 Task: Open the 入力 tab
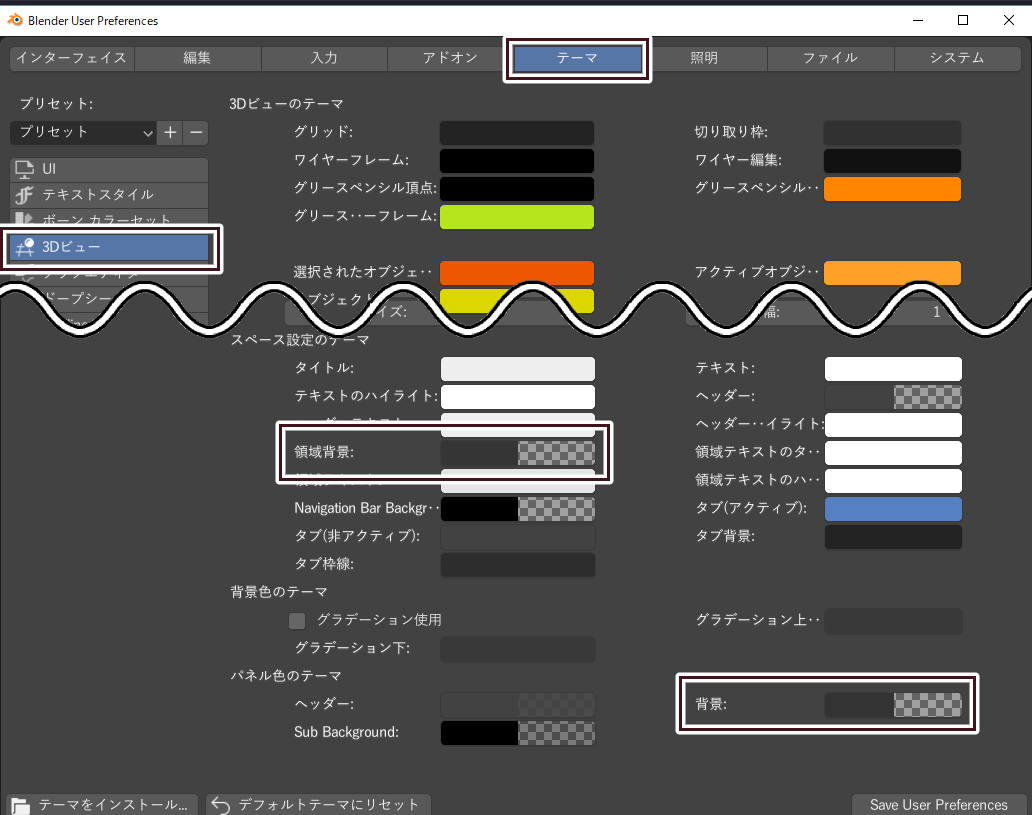324,58
